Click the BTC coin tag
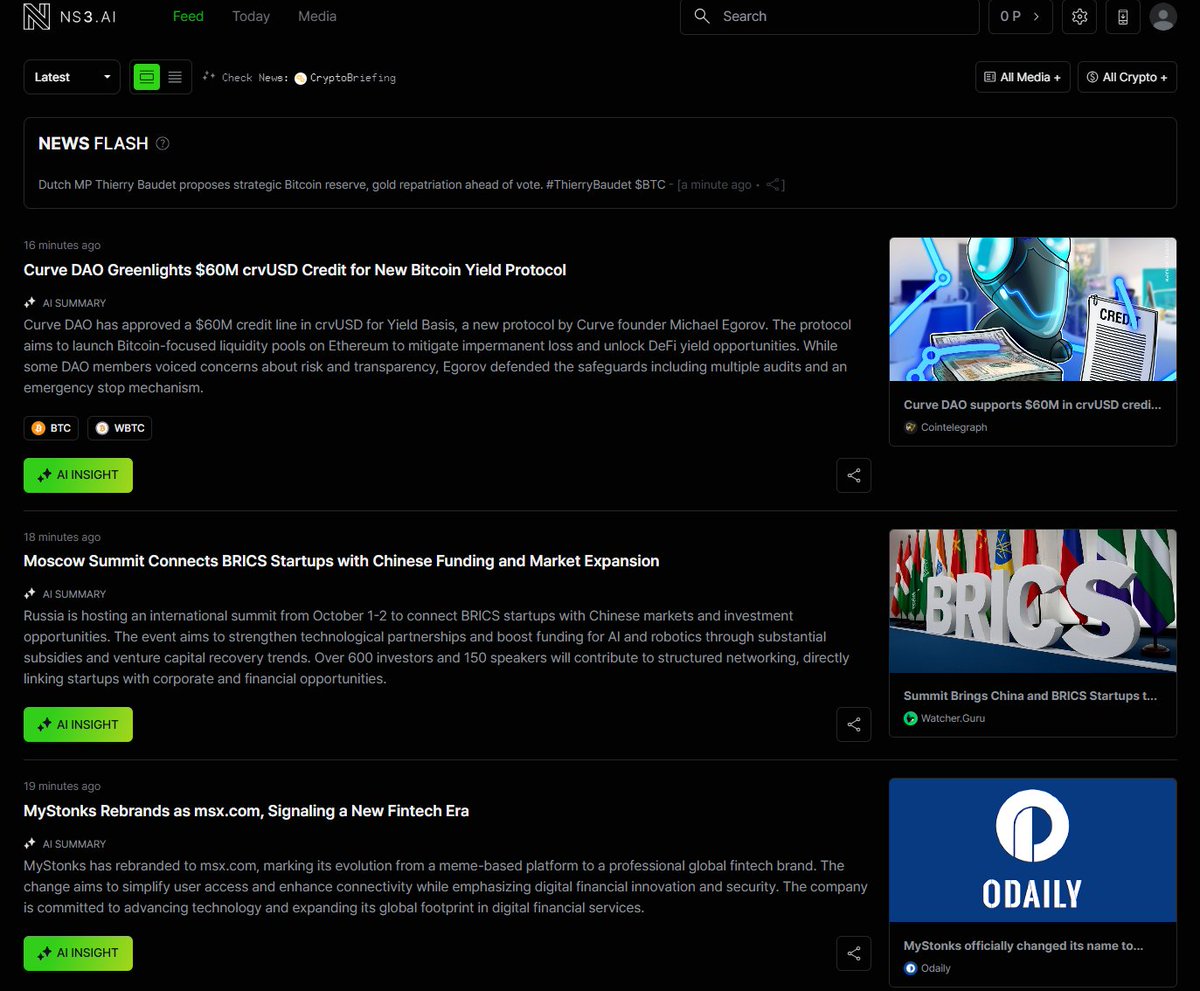This screenshot has width=1200, height=991. point(52,428)
